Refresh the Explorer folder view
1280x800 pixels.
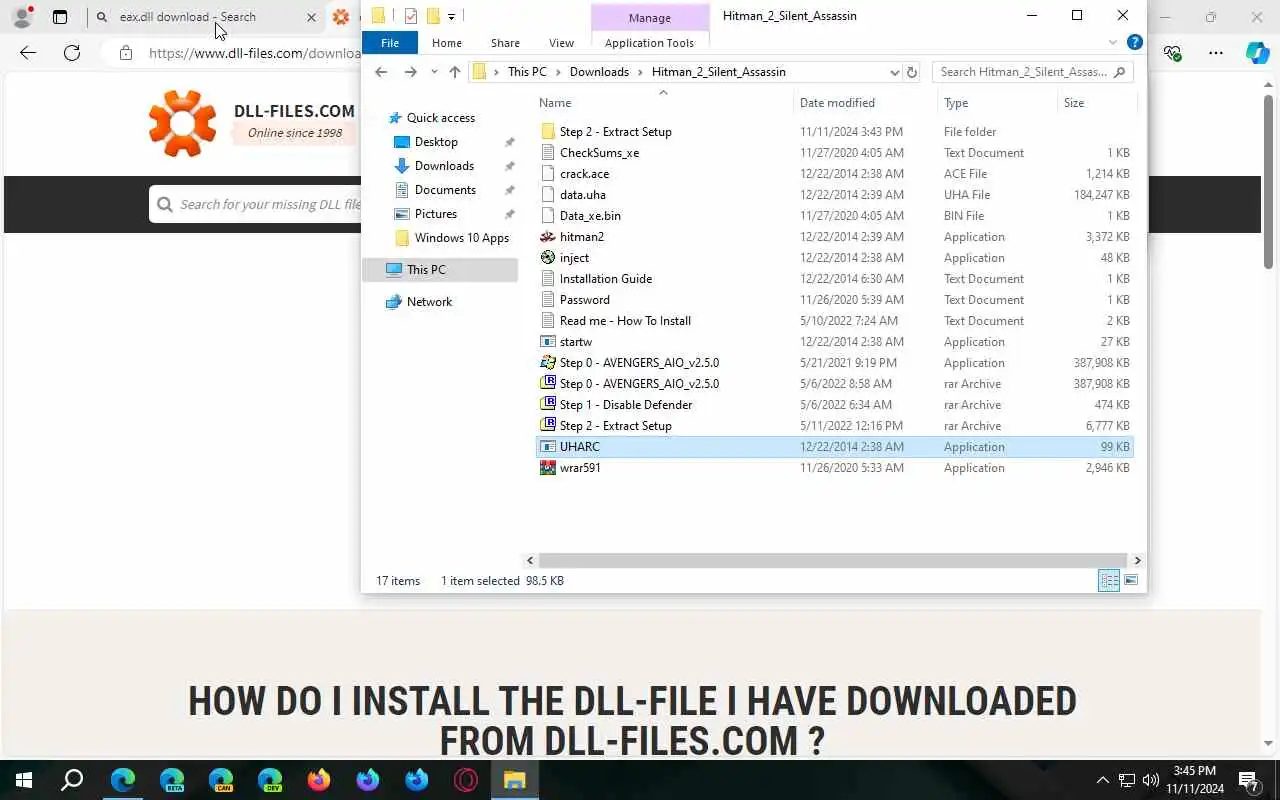click(911, 72)
